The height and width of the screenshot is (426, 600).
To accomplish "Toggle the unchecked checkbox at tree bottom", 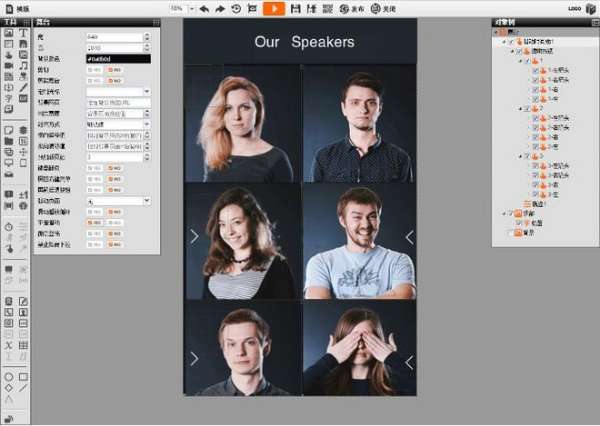I will pyautogui.click(x=510, y=233).
